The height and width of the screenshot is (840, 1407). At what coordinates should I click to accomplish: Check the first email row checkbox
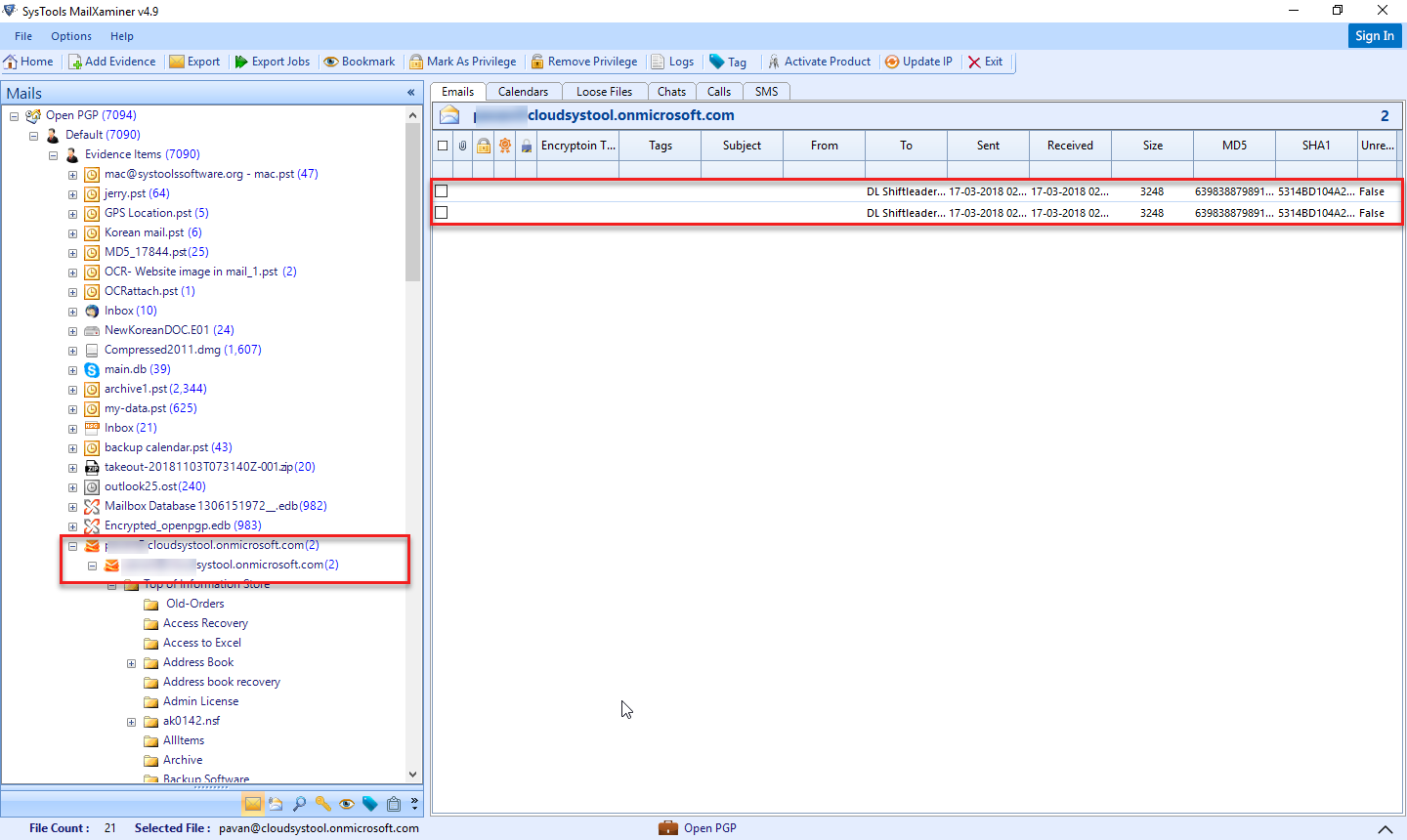(441, 190)
